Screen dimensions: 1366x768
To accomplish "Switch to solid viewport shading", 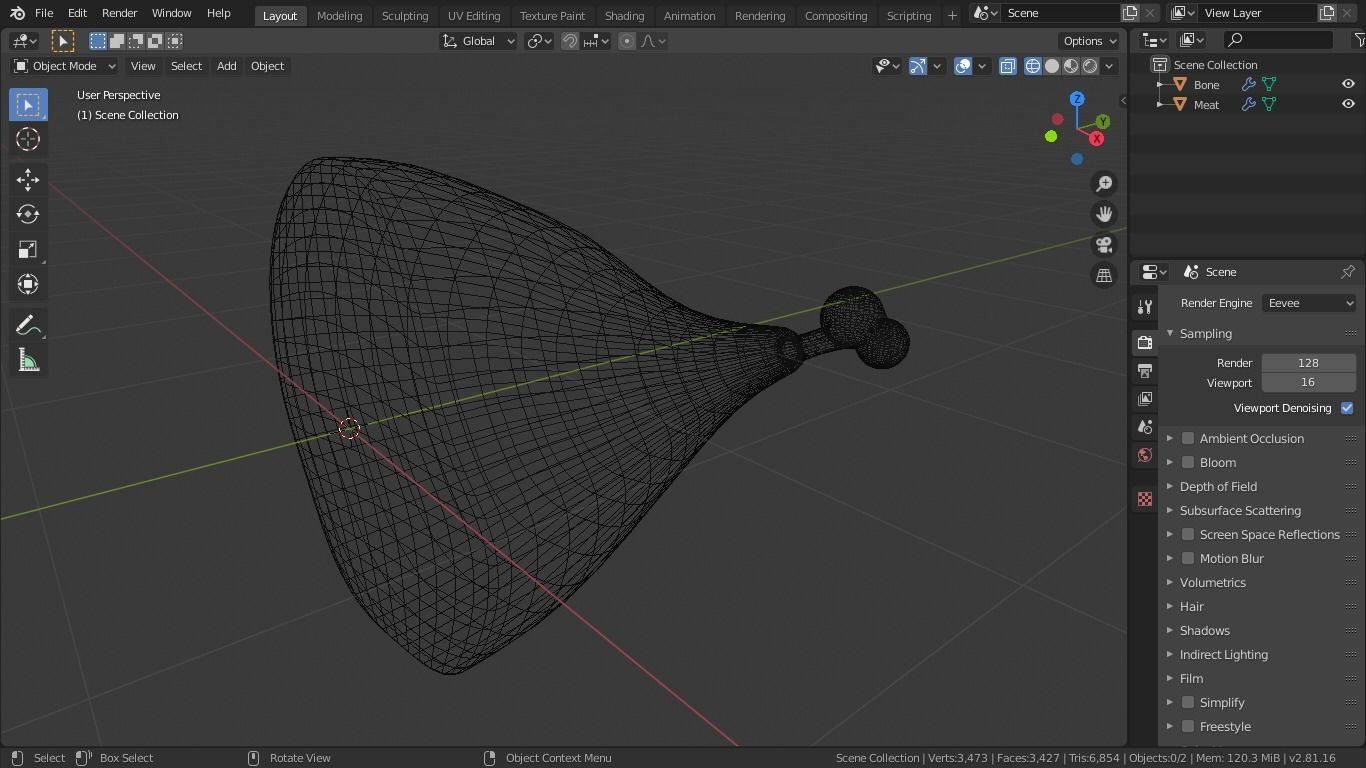I will pyautogui.click(x=1052, y=66).
